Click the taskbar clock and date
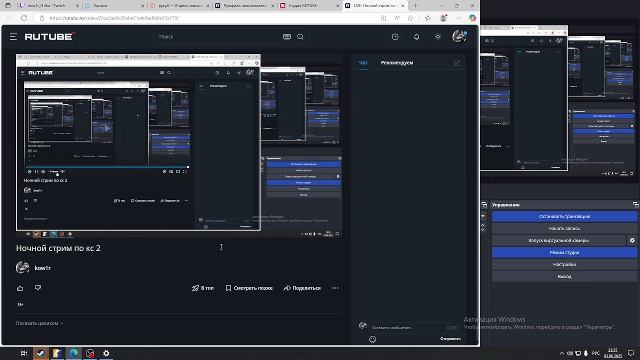The width and height of the screenshot is (640, 360). click(613, 353)
